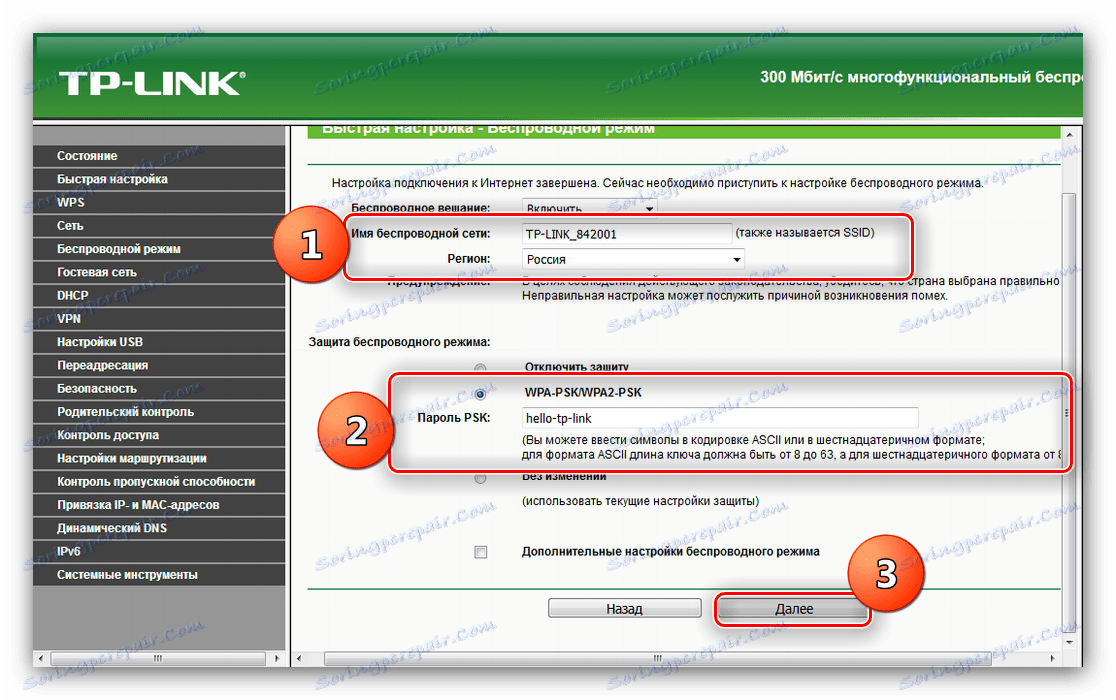Select the WPA-PSK/WPA2-PSK radio button
Screen dimensions: 1116x700
click(x=480, y=393)
